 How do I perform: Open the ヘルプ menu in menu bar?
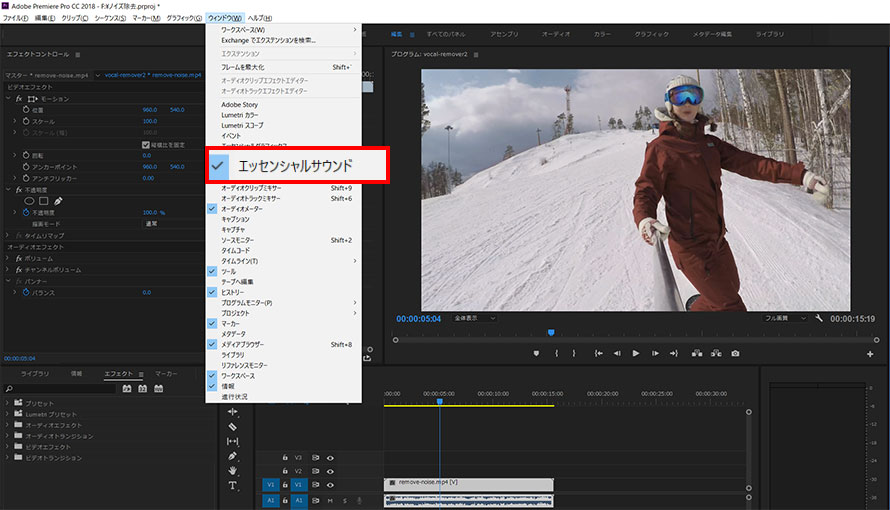pyautogui.click(x=259, y=18)
